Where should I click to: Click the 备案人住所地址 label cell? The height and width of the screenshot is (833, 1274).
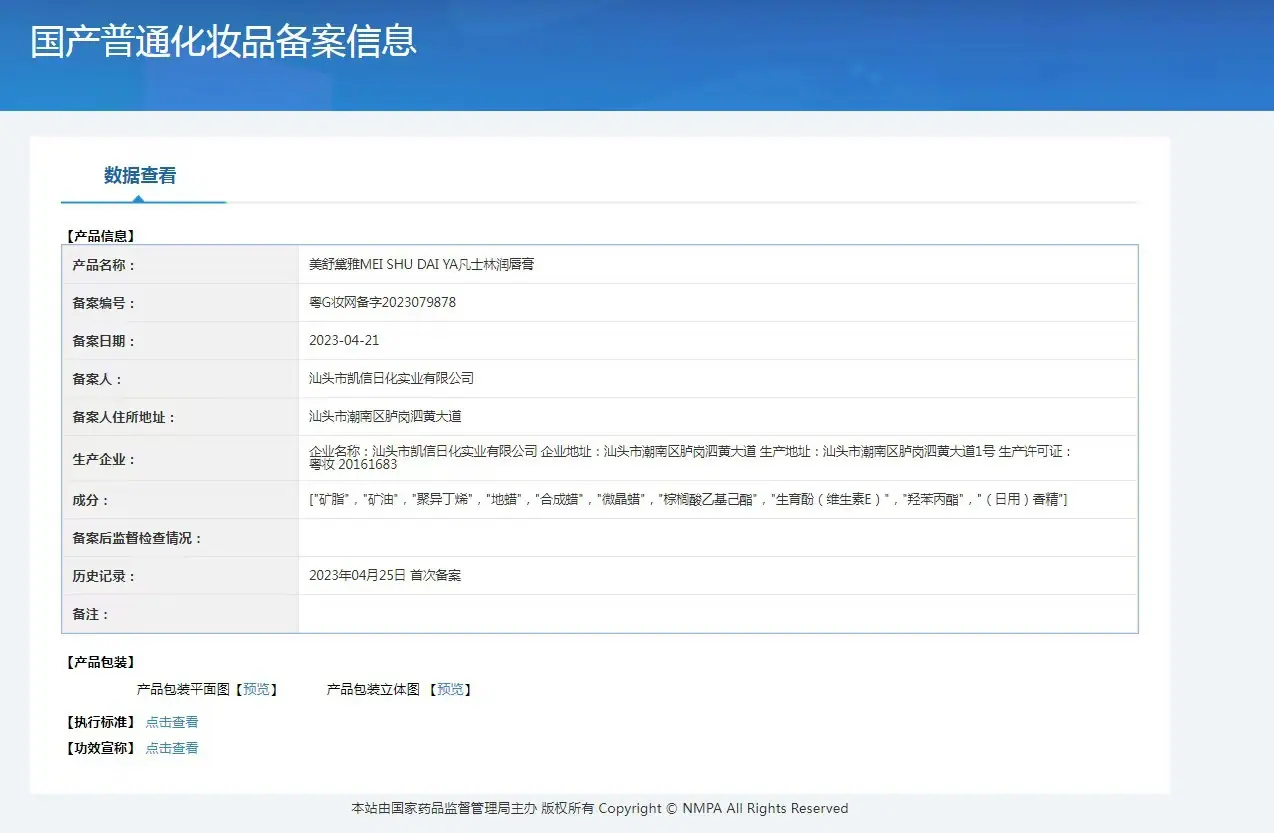[181, 417]
